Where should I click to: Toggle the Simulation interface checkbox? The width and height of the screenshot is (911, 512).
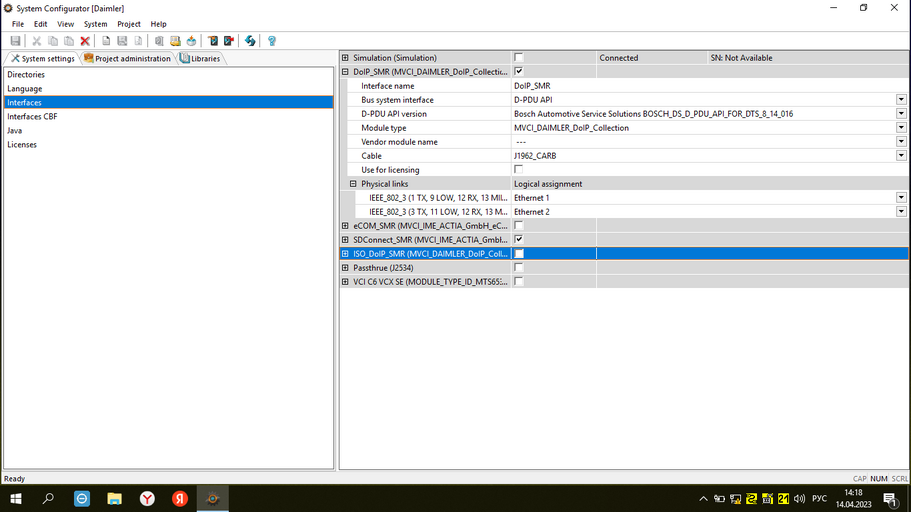coord(519,58)
